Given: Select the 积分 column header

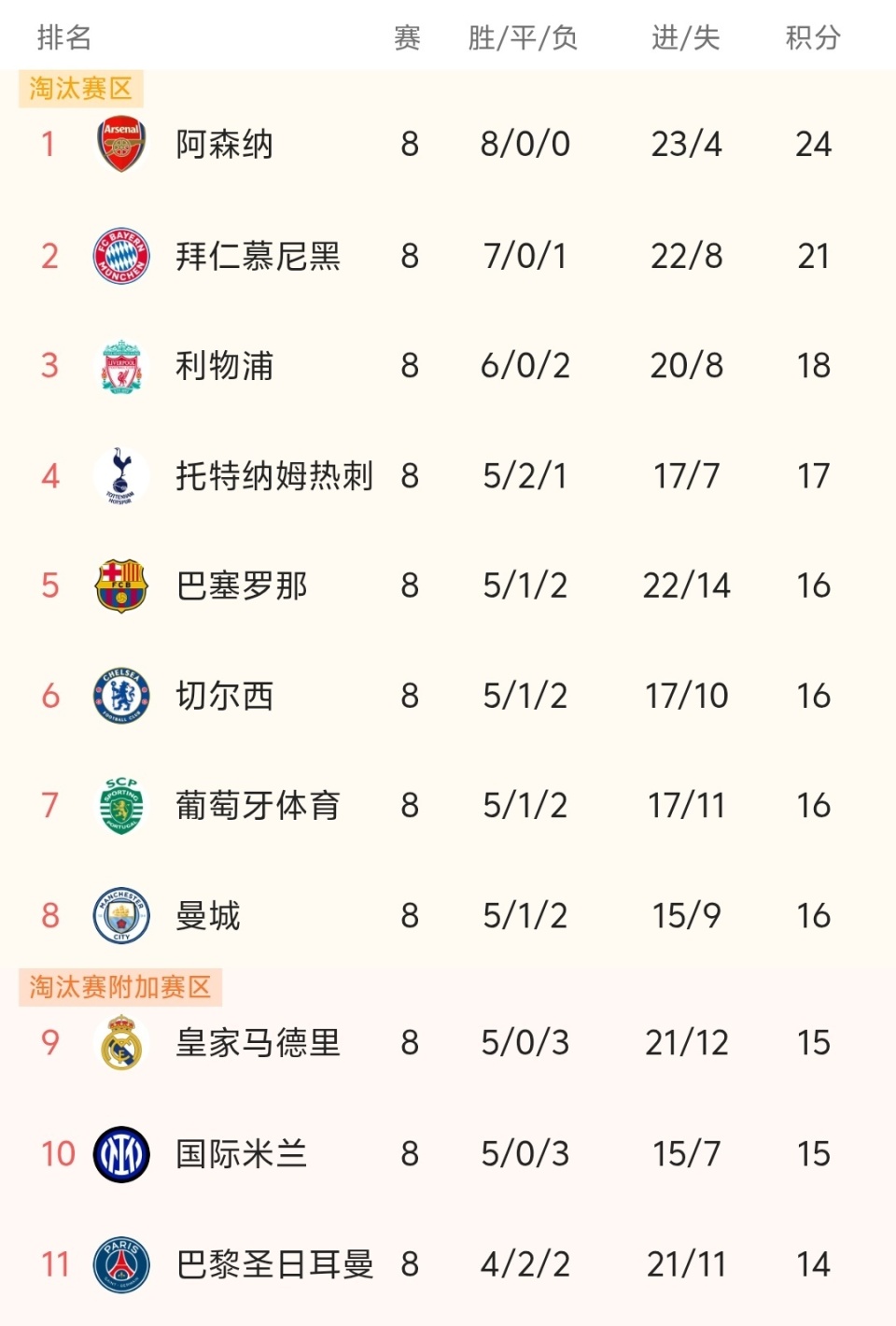Looking at the screenshot, I should point(813,37).
